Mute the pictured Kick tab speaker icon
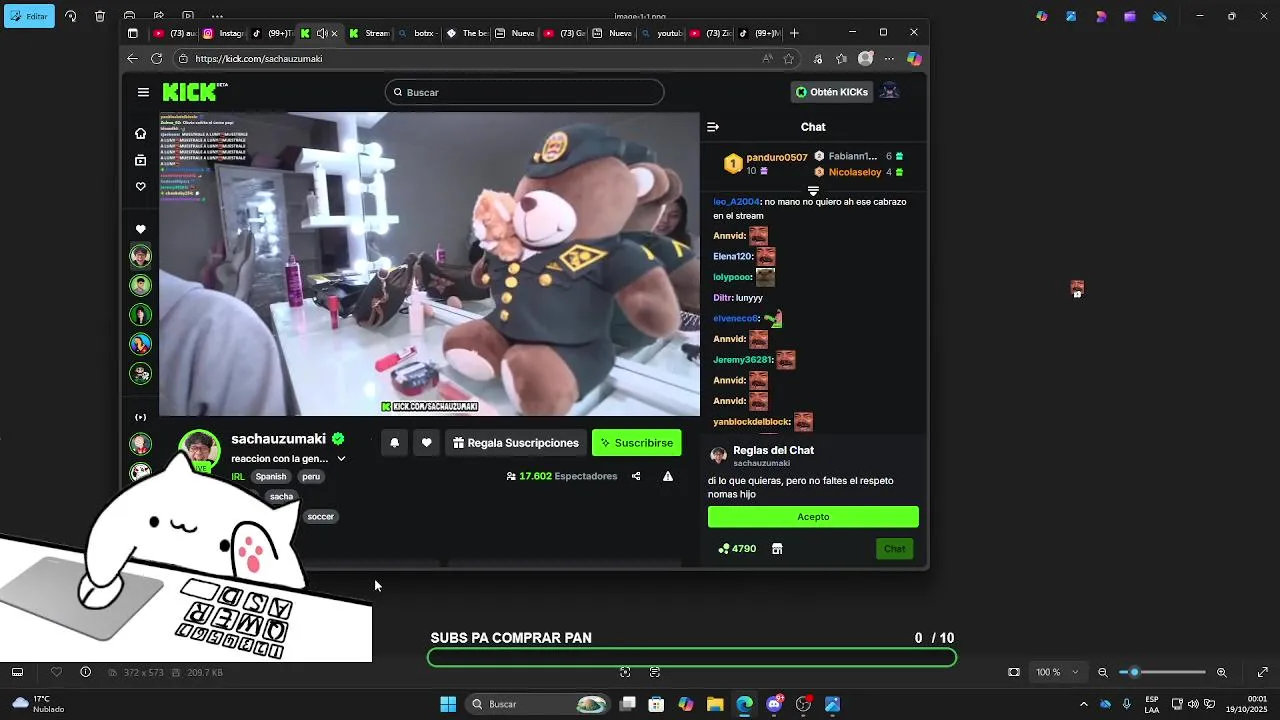Image resolution: width=1280 pixels, height=720 pixels. (x=322, y=33)
